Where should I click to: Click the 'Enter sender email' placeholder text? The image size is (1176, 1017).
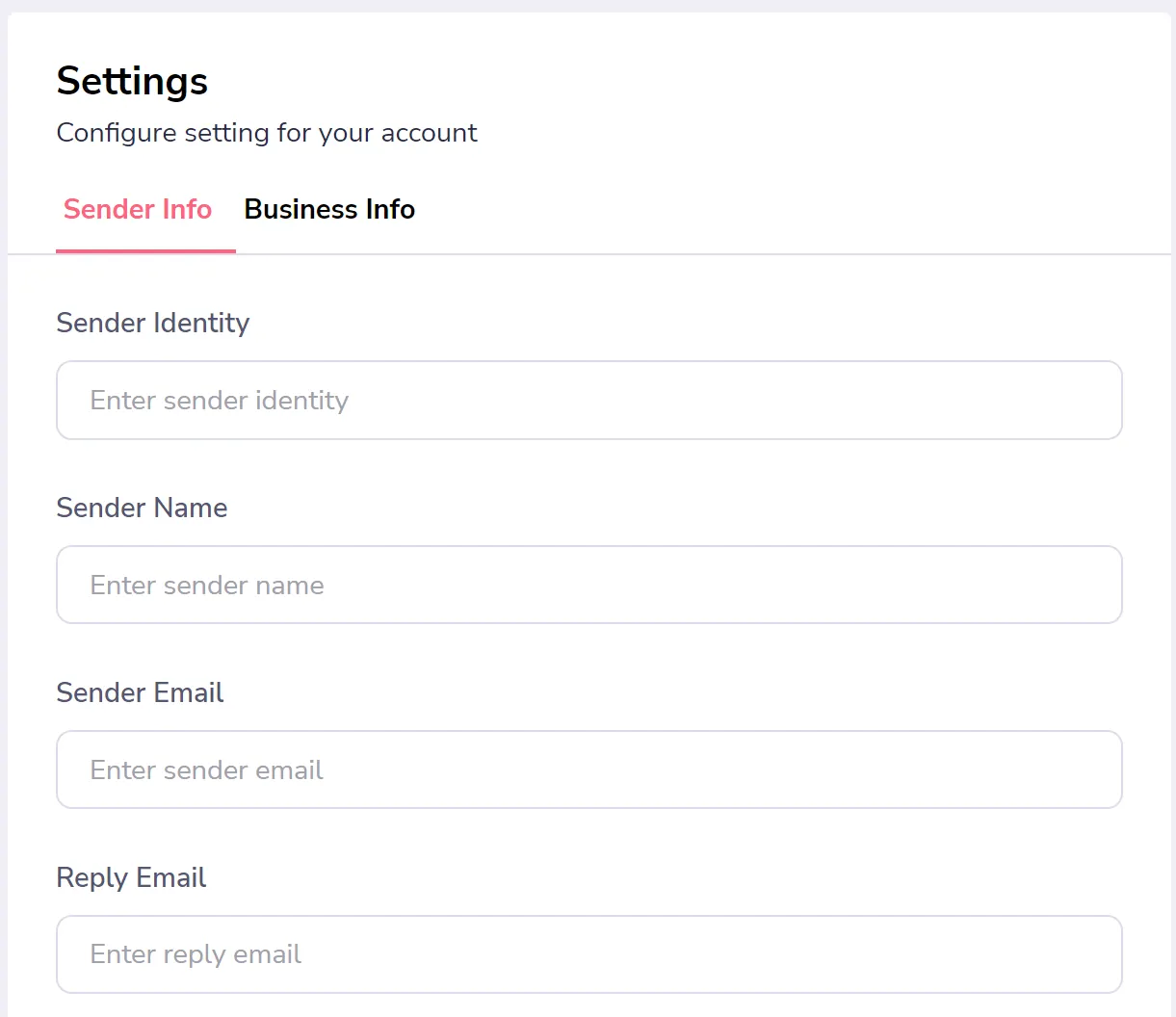[207, 770]
